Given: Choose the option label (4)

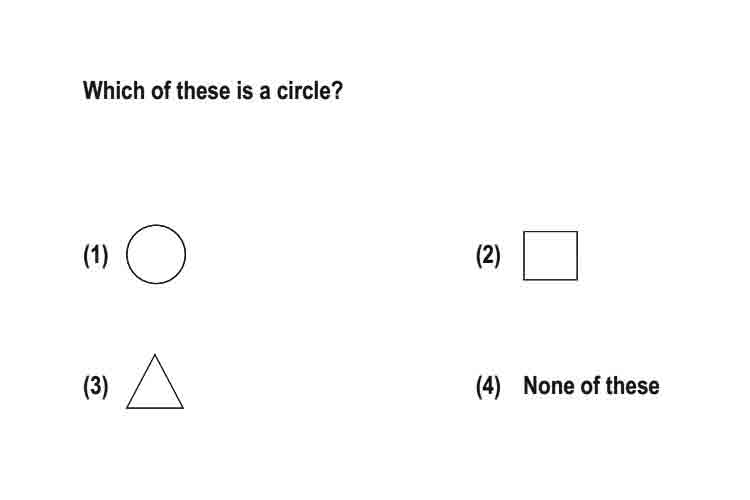Looking at the screenshot, I should 488,386.
